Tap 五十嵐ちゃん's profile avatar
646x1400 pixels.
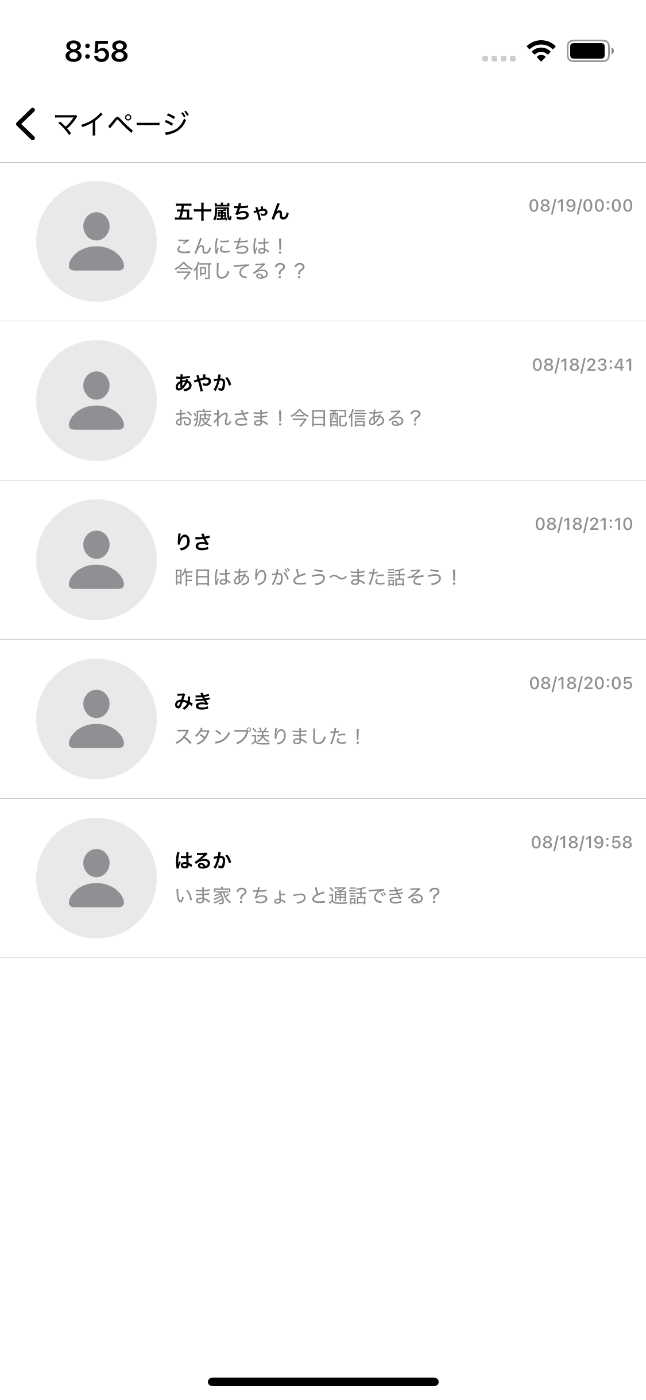click(96, 241)
